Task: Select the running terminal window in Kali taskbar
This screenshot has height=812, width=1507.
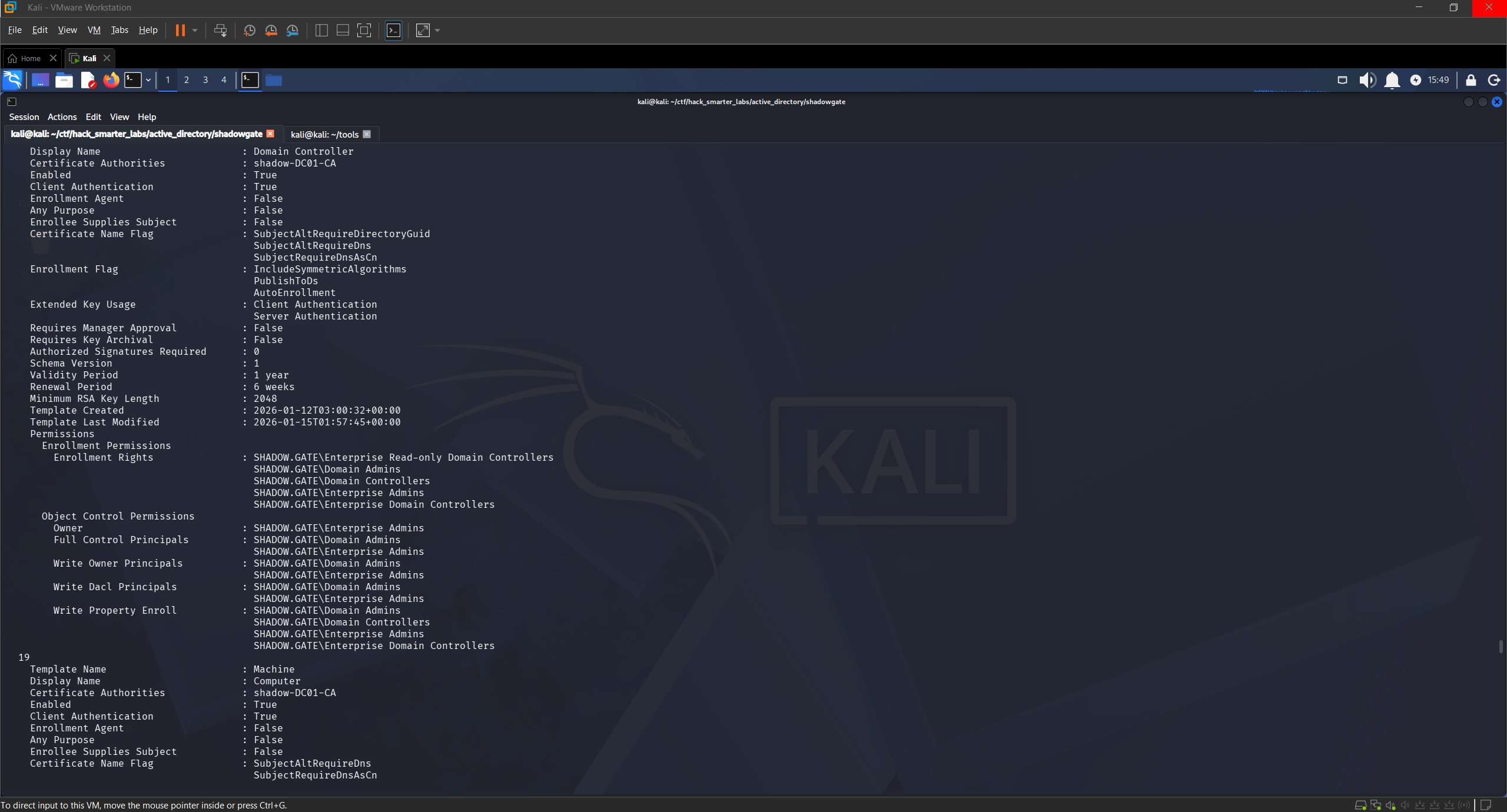Action: tap(250, 80)
